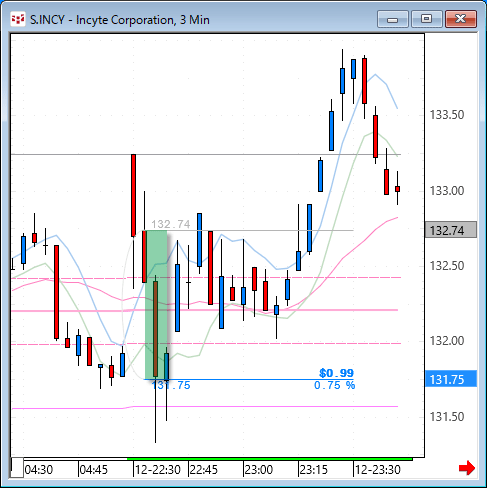
Task: Click the 133.00 price axis label
Action: click(x=447, y=191)
